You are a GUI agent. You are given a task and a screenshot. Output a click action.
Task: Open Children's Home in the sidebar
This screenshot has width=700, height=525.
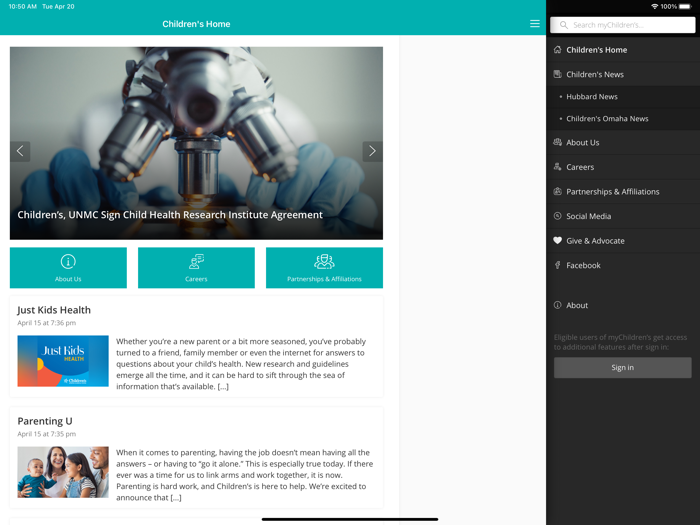pyautogui.click(x=623, y=50)
